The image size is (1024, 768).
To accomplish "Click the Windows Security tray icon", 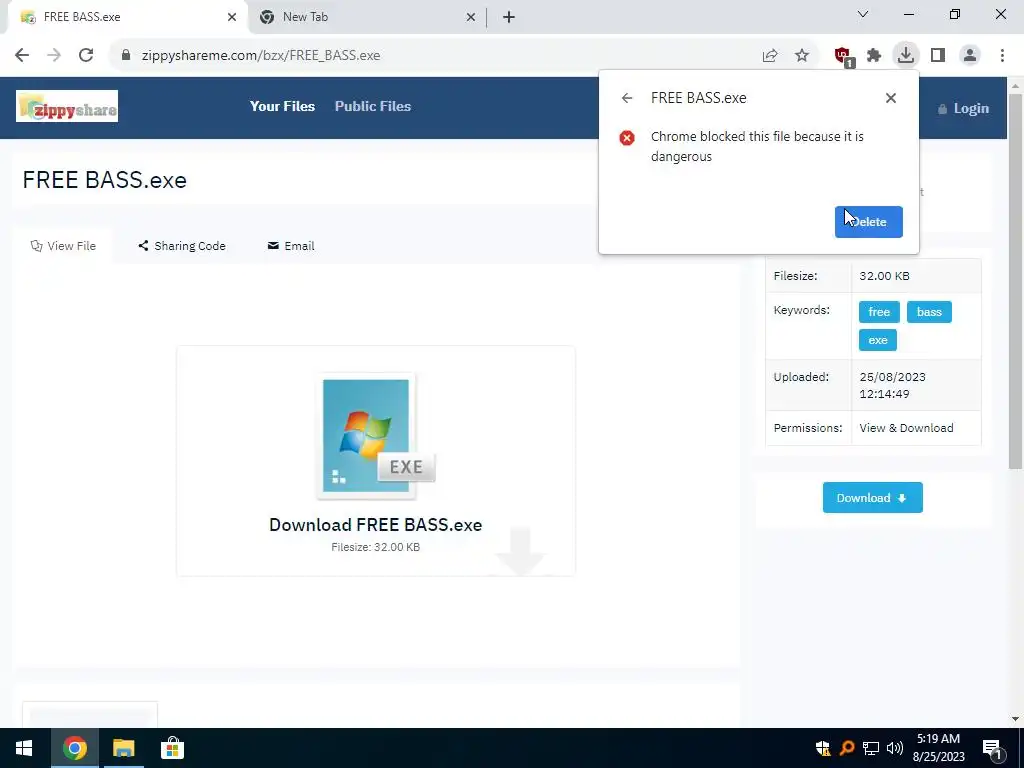I will click(x=823, y=748).
